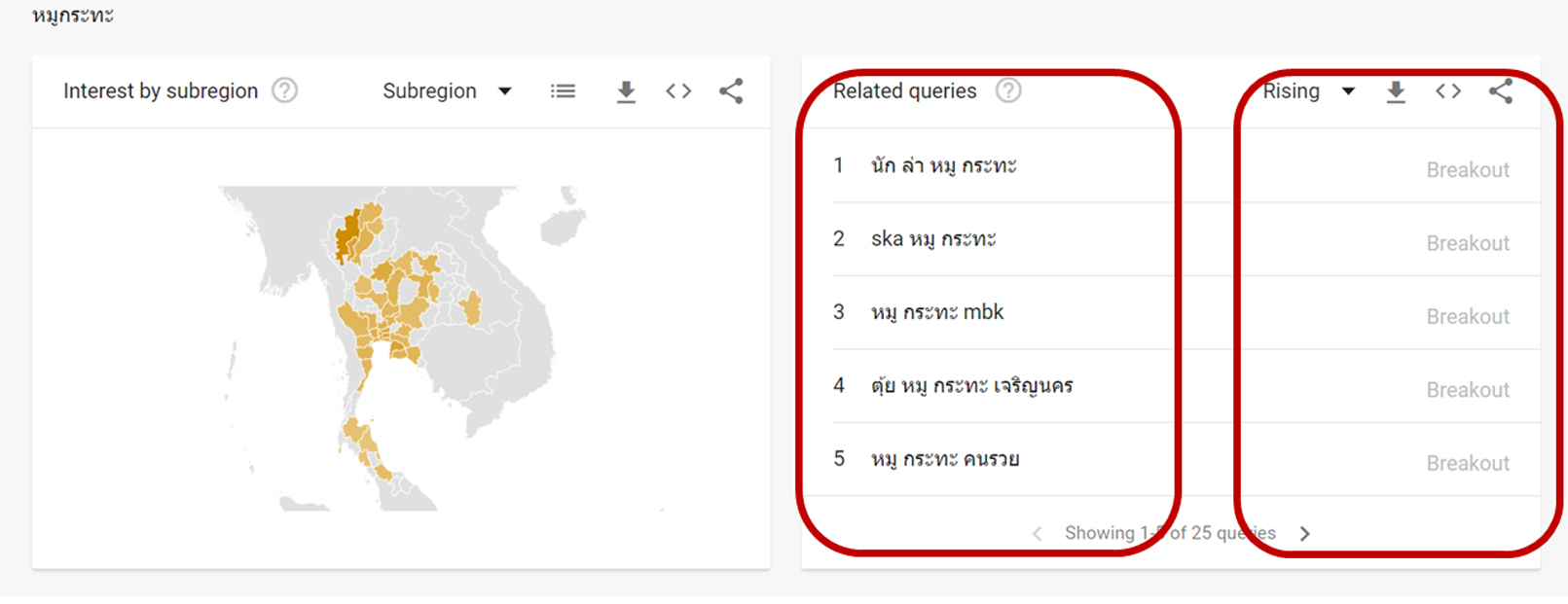The height and width of the screenshot is (604, 1568).
Task: Get embed code for subregion map
Action: [x=678, y=90]
